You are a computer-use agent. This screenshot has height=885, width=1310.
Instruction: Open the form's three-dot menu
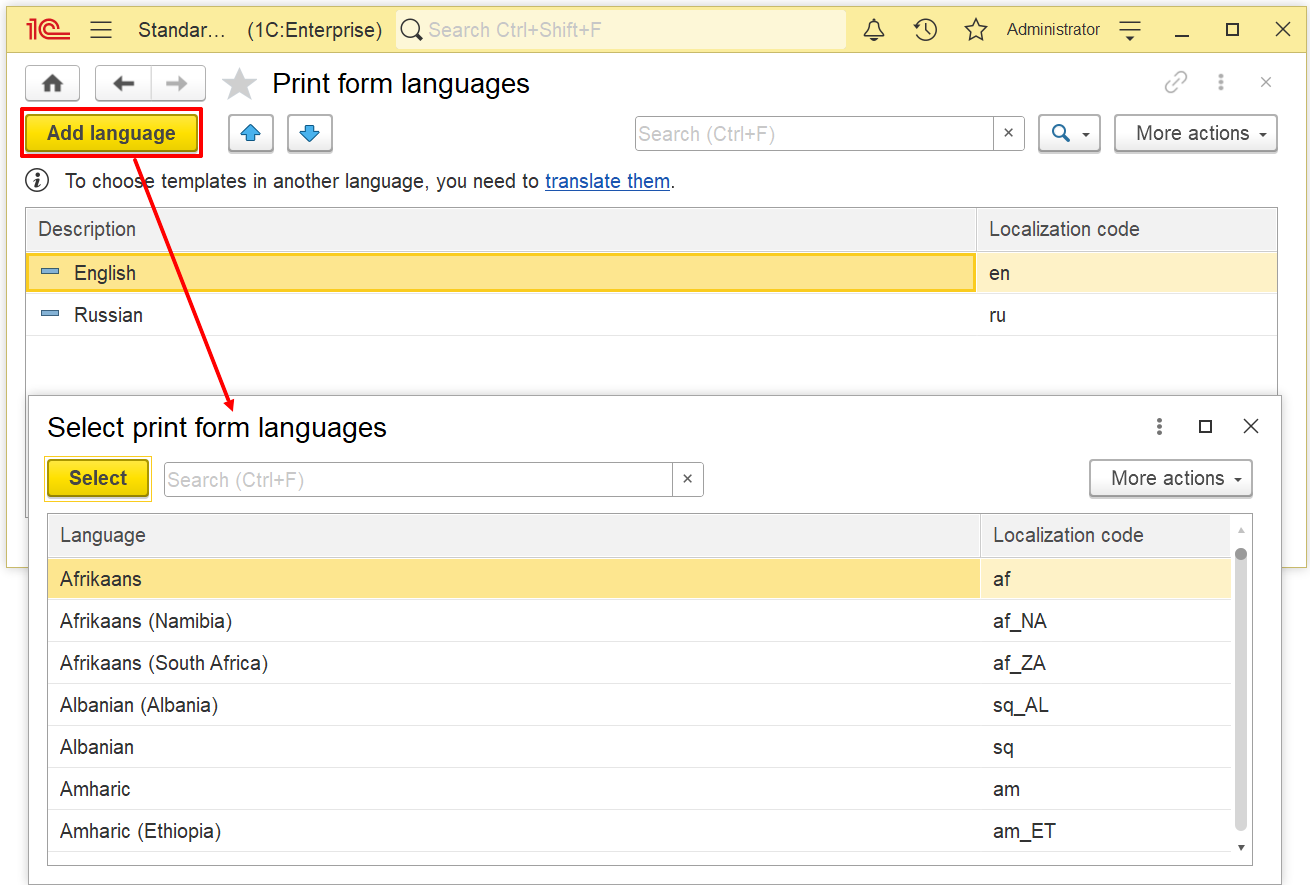coord(1221,82)
